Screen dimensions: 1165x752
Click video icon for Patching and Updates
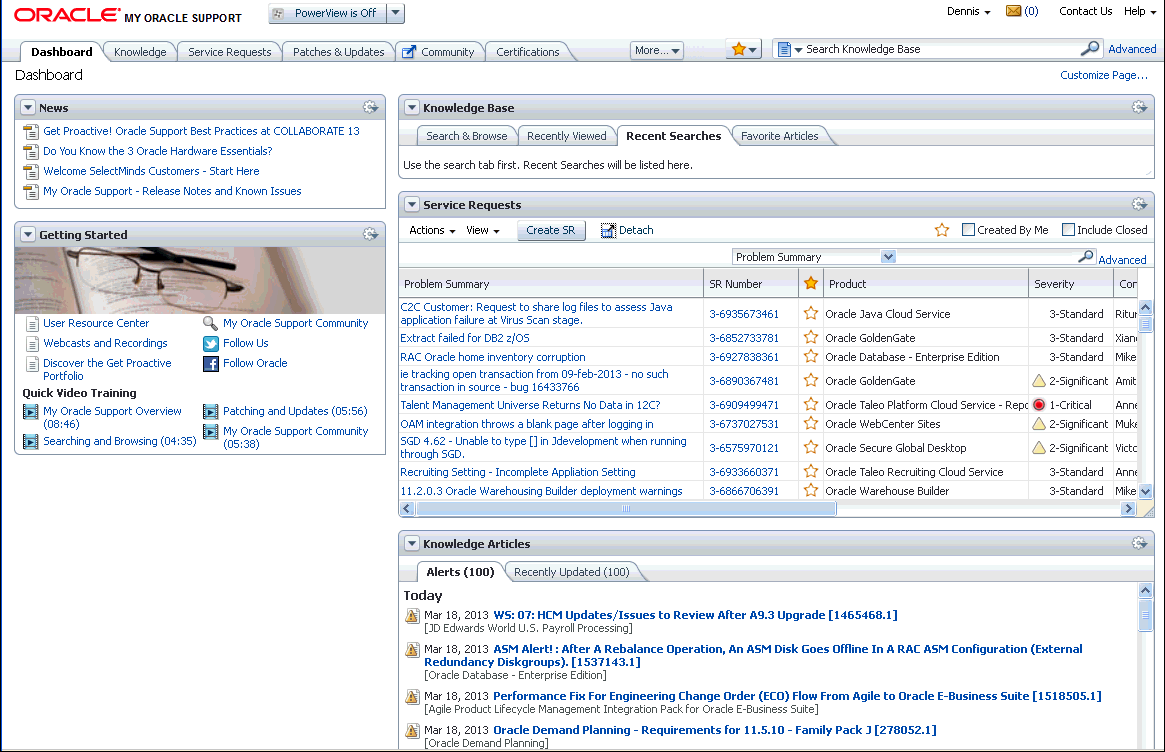[211, 412]
